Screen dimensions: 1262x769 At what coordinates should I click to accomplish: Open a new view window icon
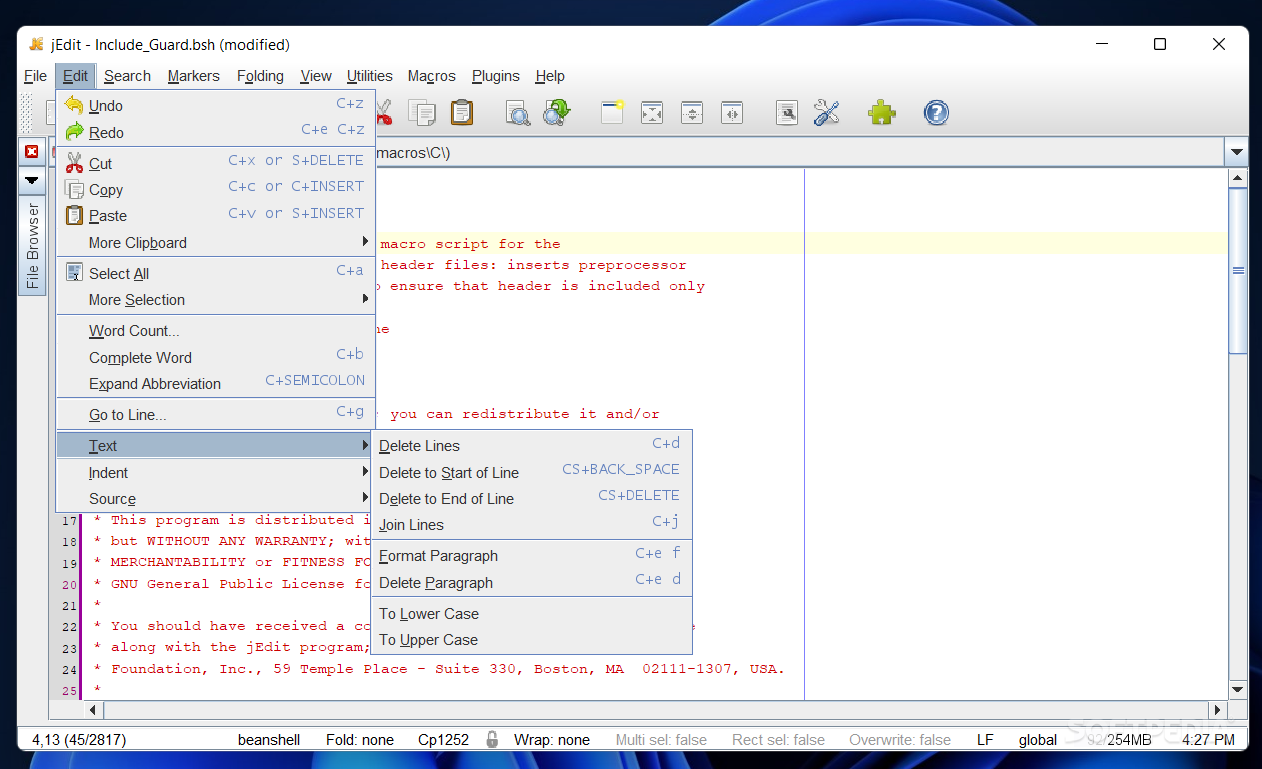click(x=612, y=112)
